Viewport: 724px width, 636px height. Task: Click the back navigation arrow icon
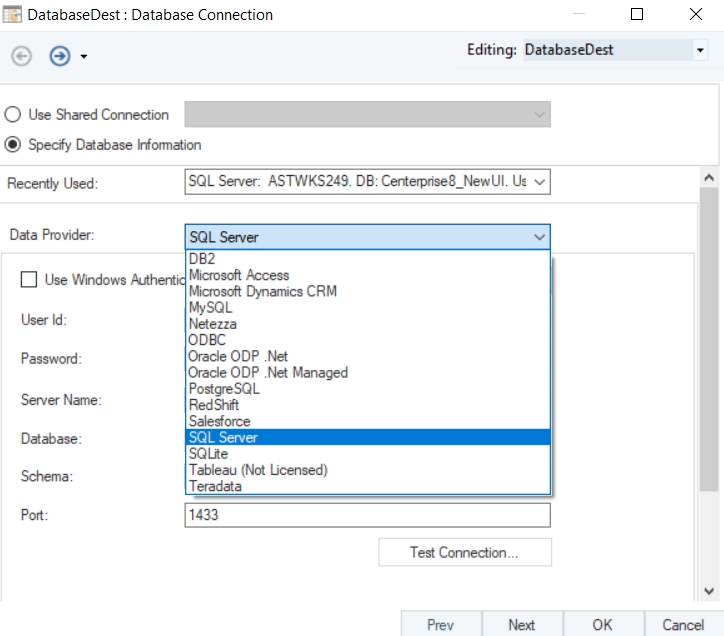pos(21,56)
